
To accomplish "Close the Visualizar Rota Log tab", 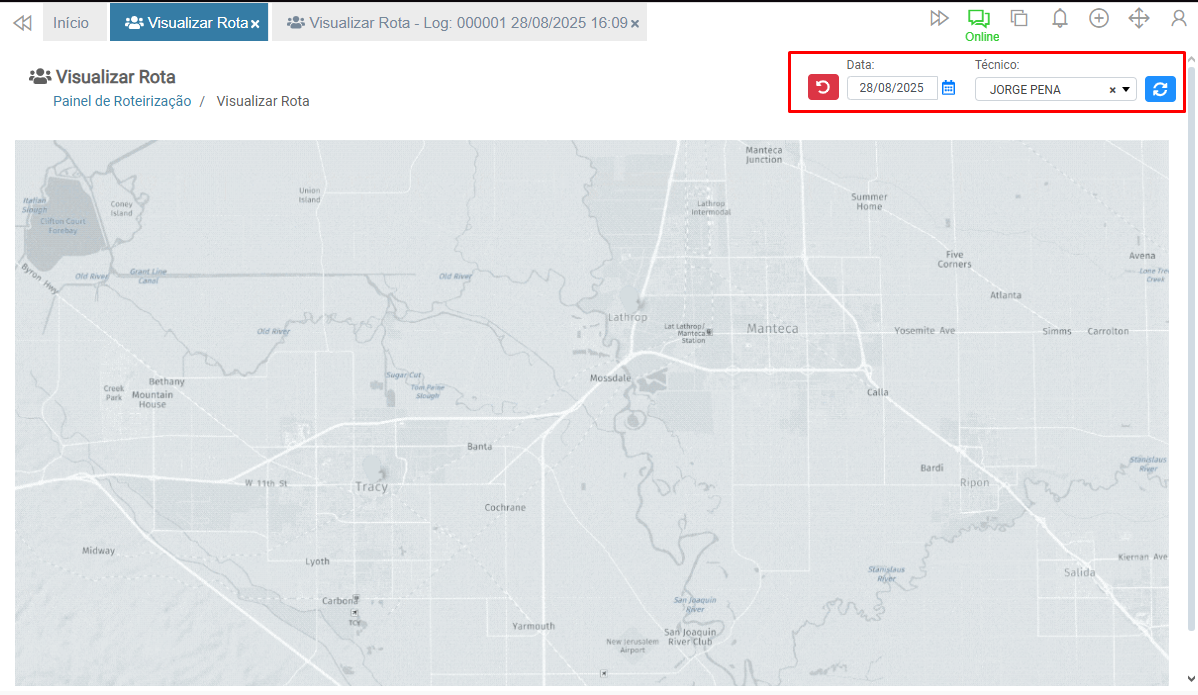I will (x=635, y=23).
